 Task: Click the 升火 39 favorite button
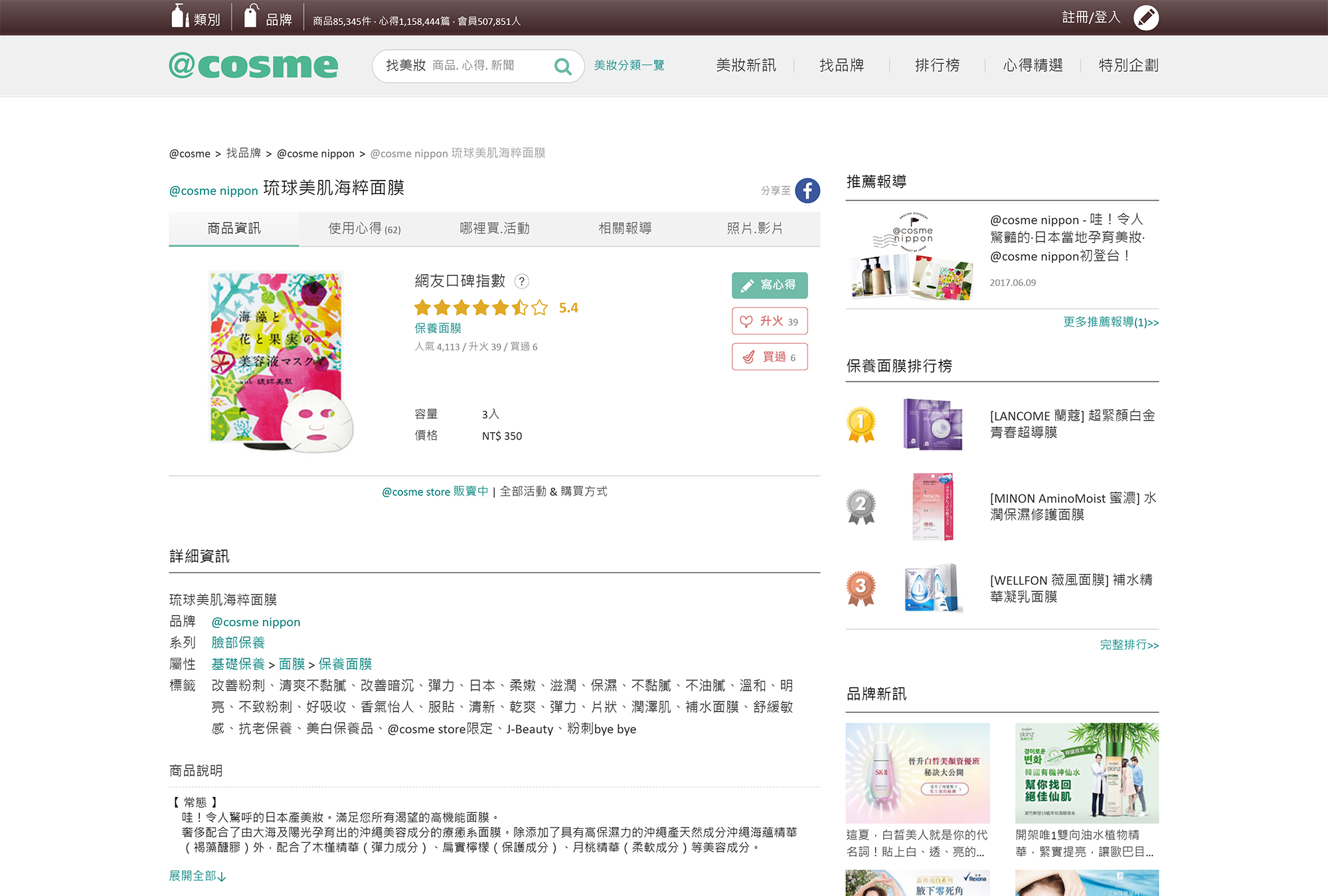pyautogui.click(x=770, y=321)
